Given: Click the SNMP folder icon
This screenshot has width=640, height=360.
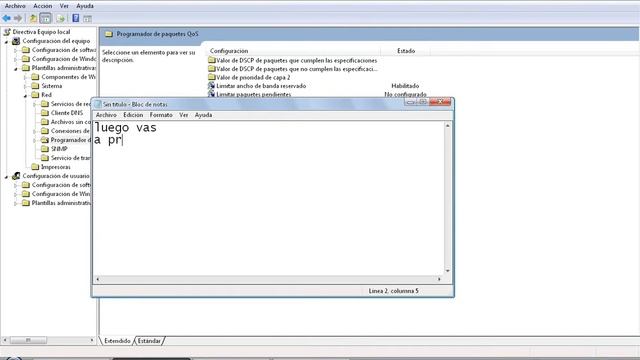Looking at the screenshot, I should (45, 149).
